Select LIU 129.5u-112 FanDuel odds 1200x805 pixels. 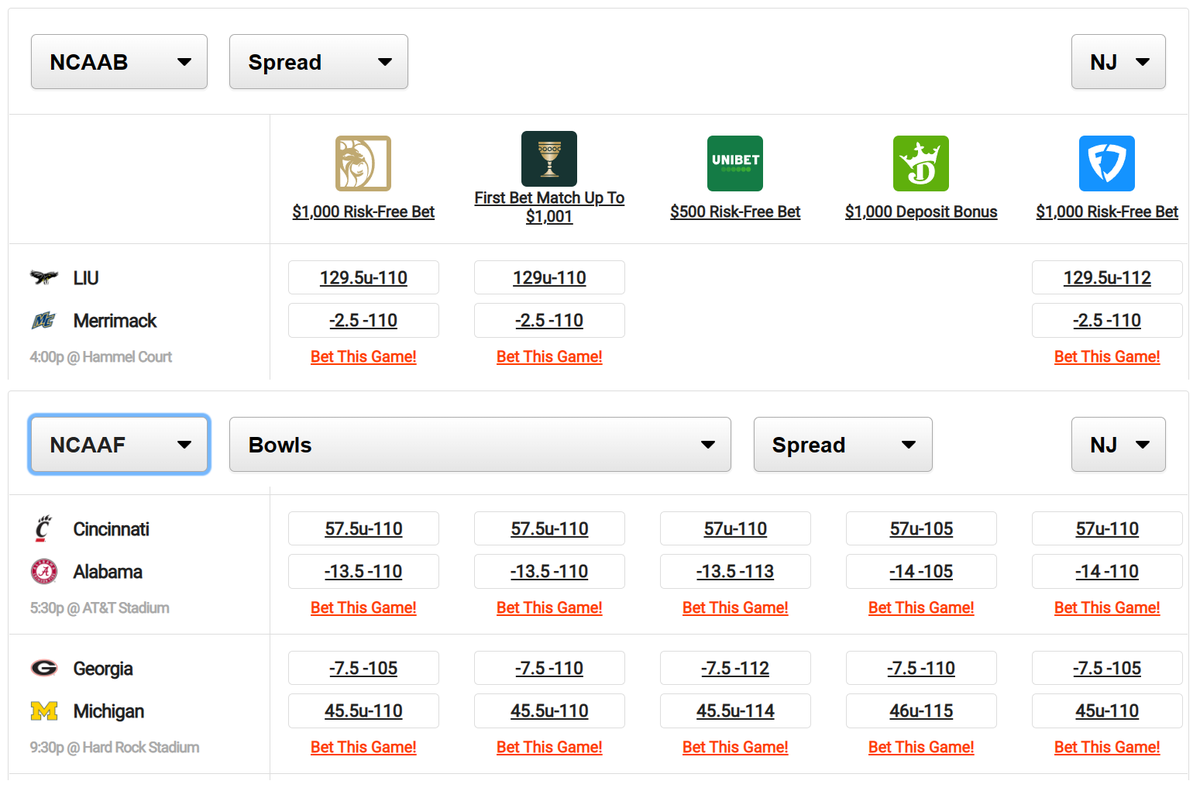(1107, 278)
